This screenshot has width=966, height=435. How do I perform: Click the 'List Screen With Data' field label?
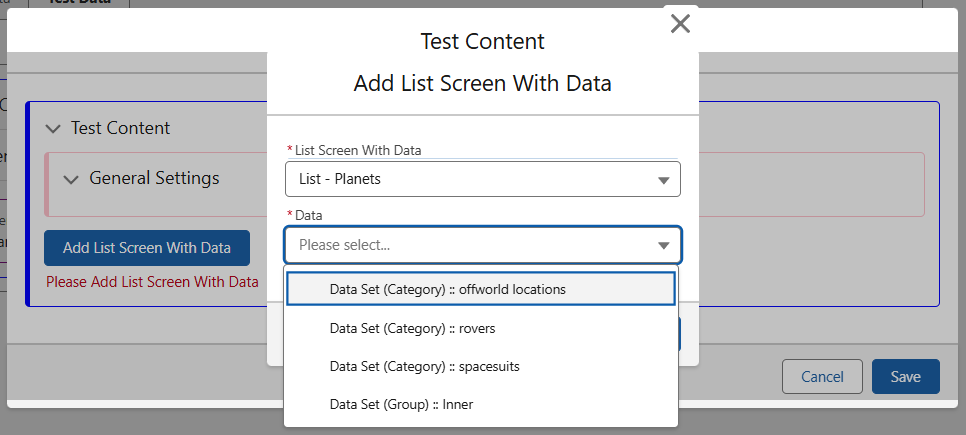pos(358,150)
